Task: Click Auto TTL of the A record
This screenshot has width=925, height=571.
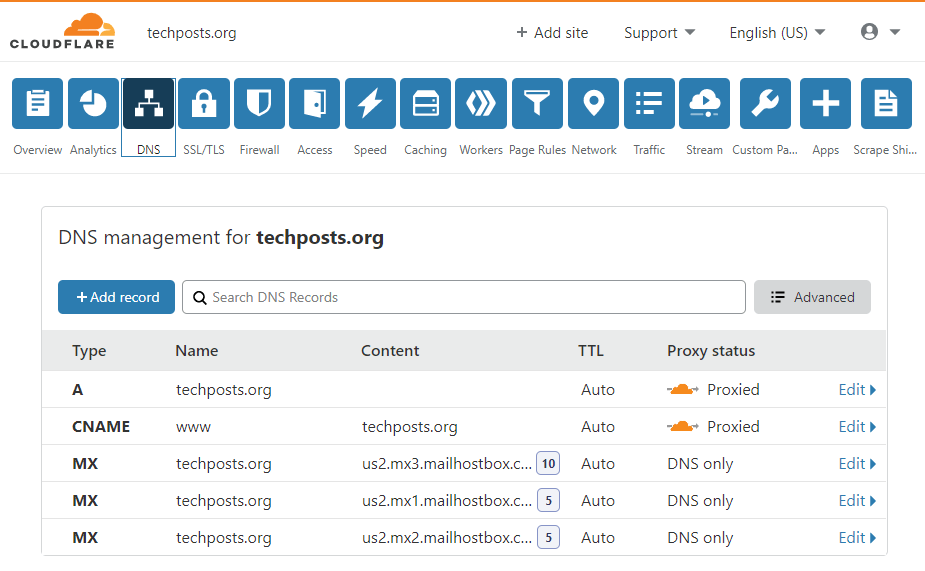Action: (598, 389)
